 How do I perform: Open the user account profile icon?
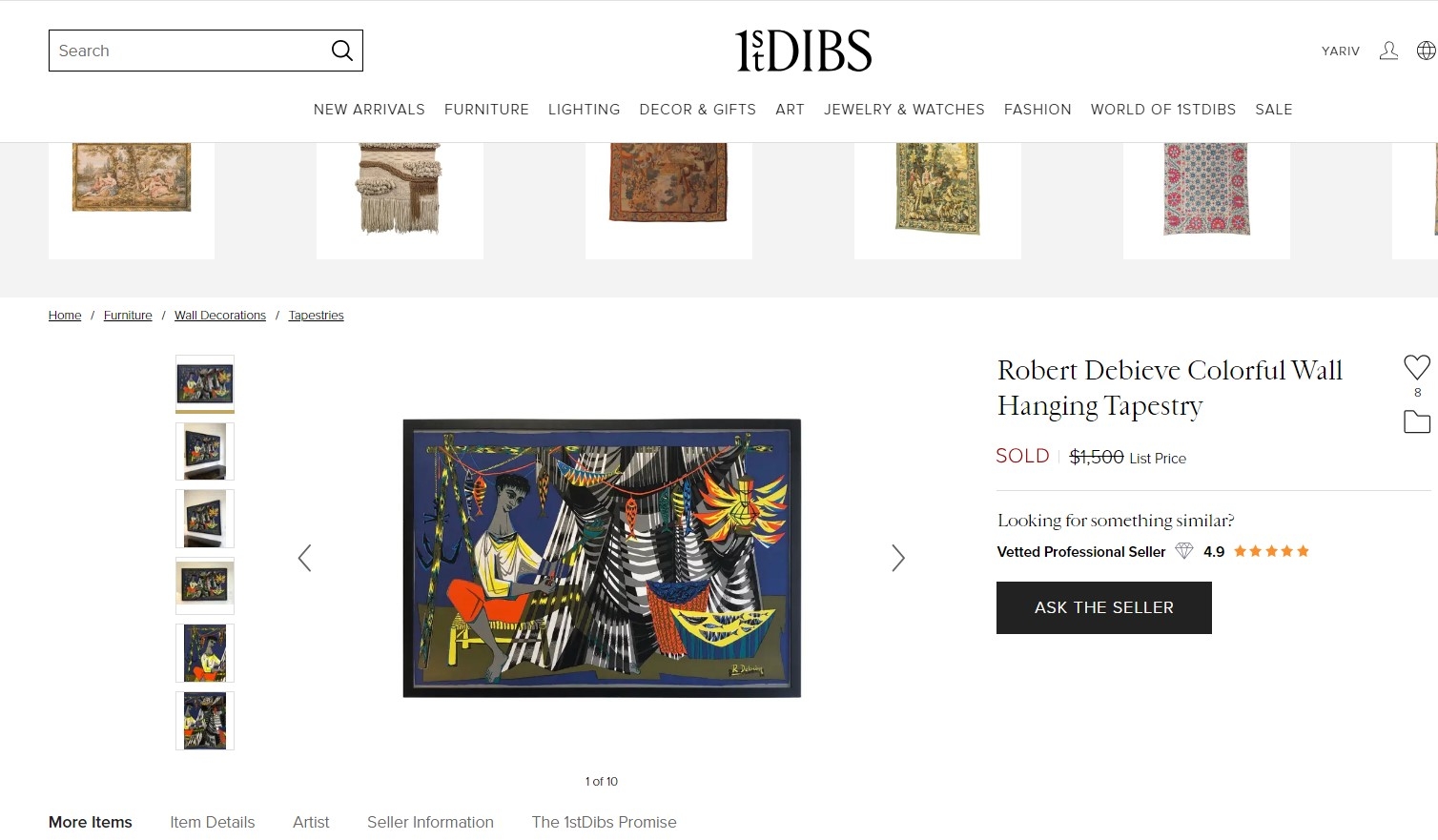point(1388,51)
